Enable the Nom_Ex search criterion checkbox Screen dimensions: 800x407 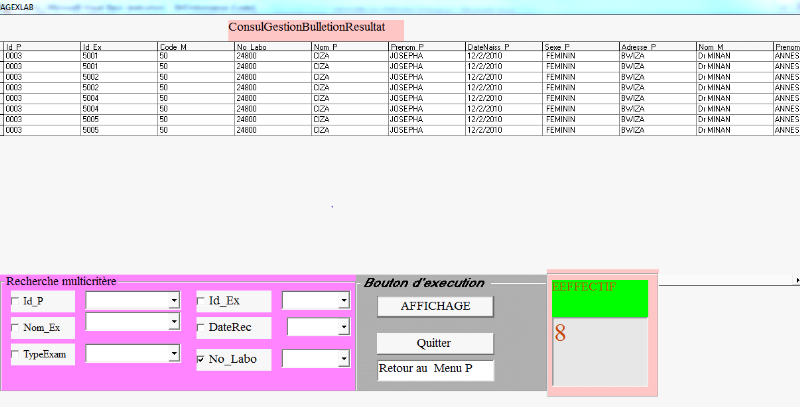pos(15,328)
